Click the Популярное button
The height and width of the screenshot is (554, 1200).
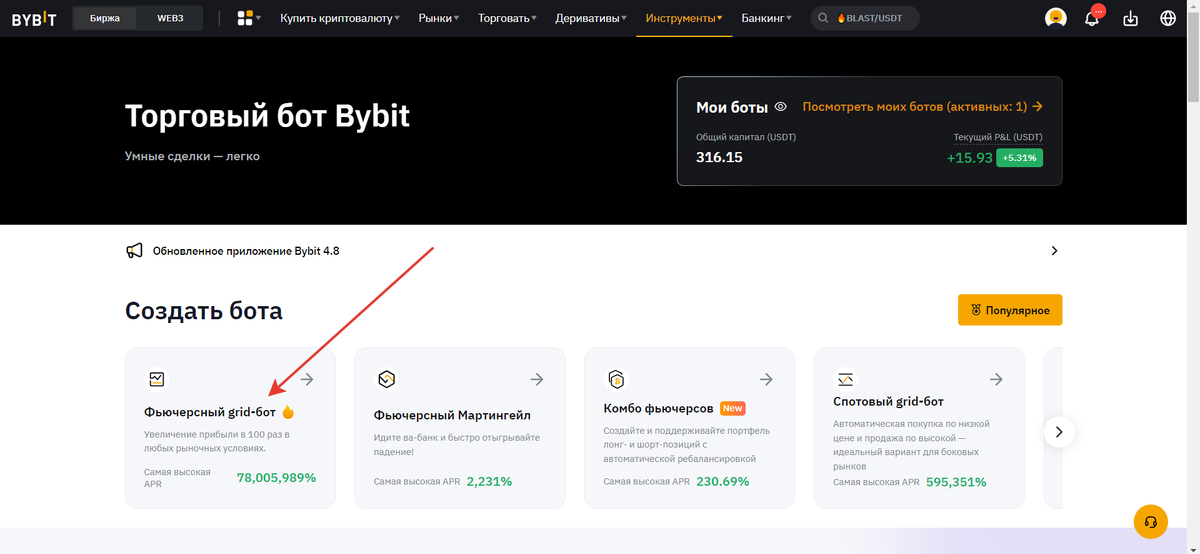coord(1010,310)
